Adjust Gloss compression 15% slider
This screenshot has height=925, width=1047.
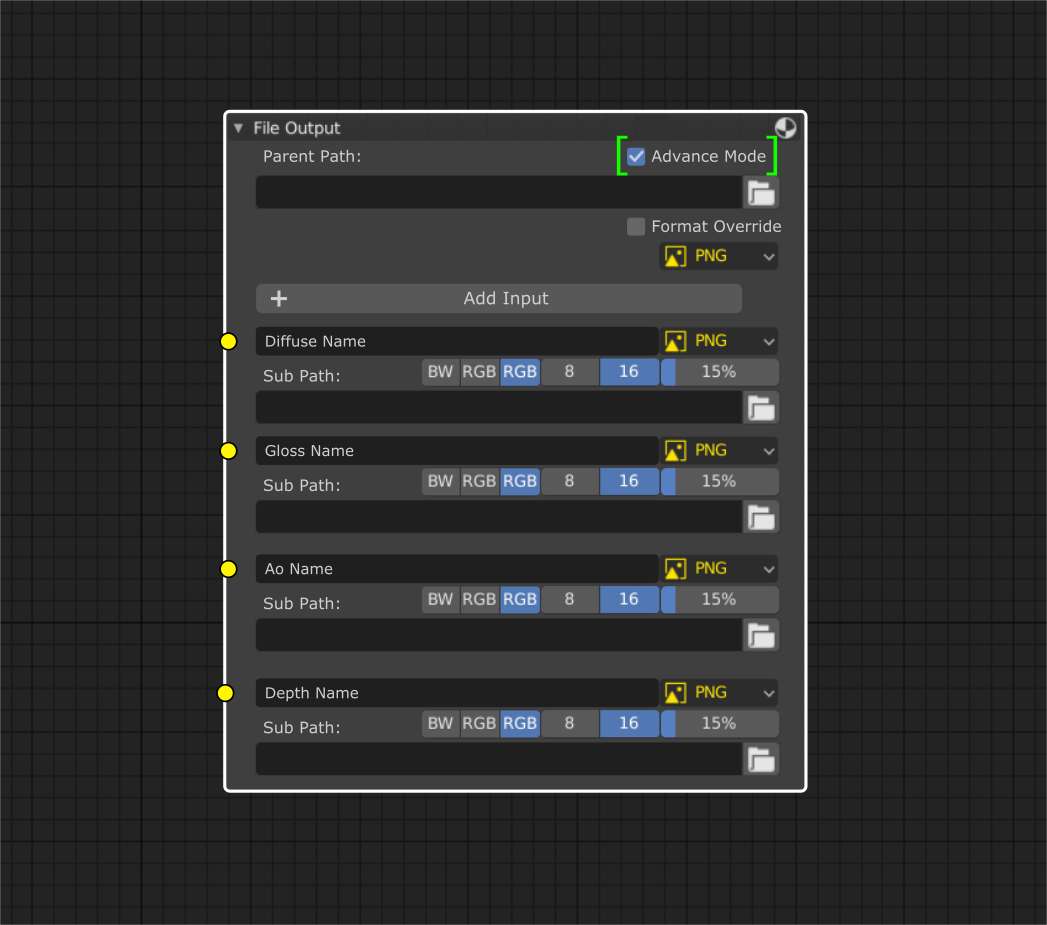click(x=719, y=482)
